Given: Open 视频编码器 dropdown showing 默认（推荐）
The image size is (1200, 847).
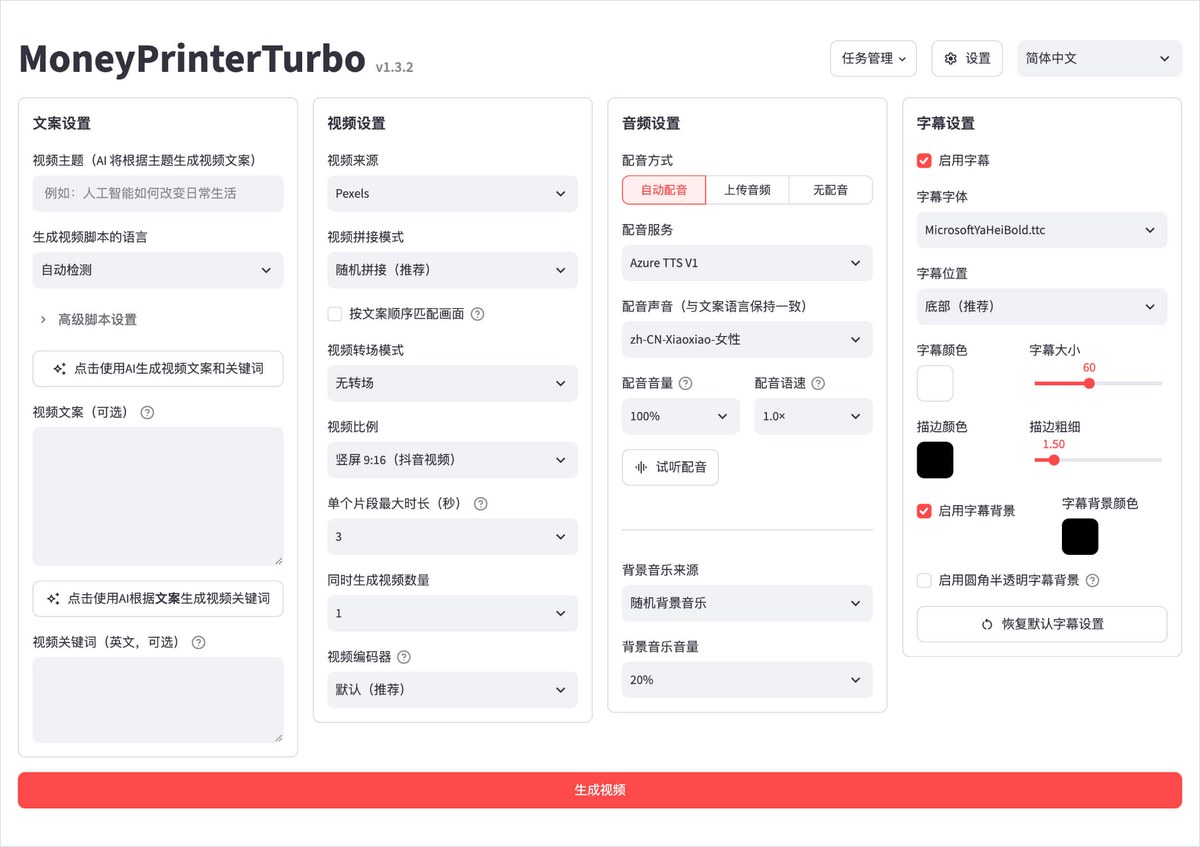Looking at the screenshot, I should 453,690.
